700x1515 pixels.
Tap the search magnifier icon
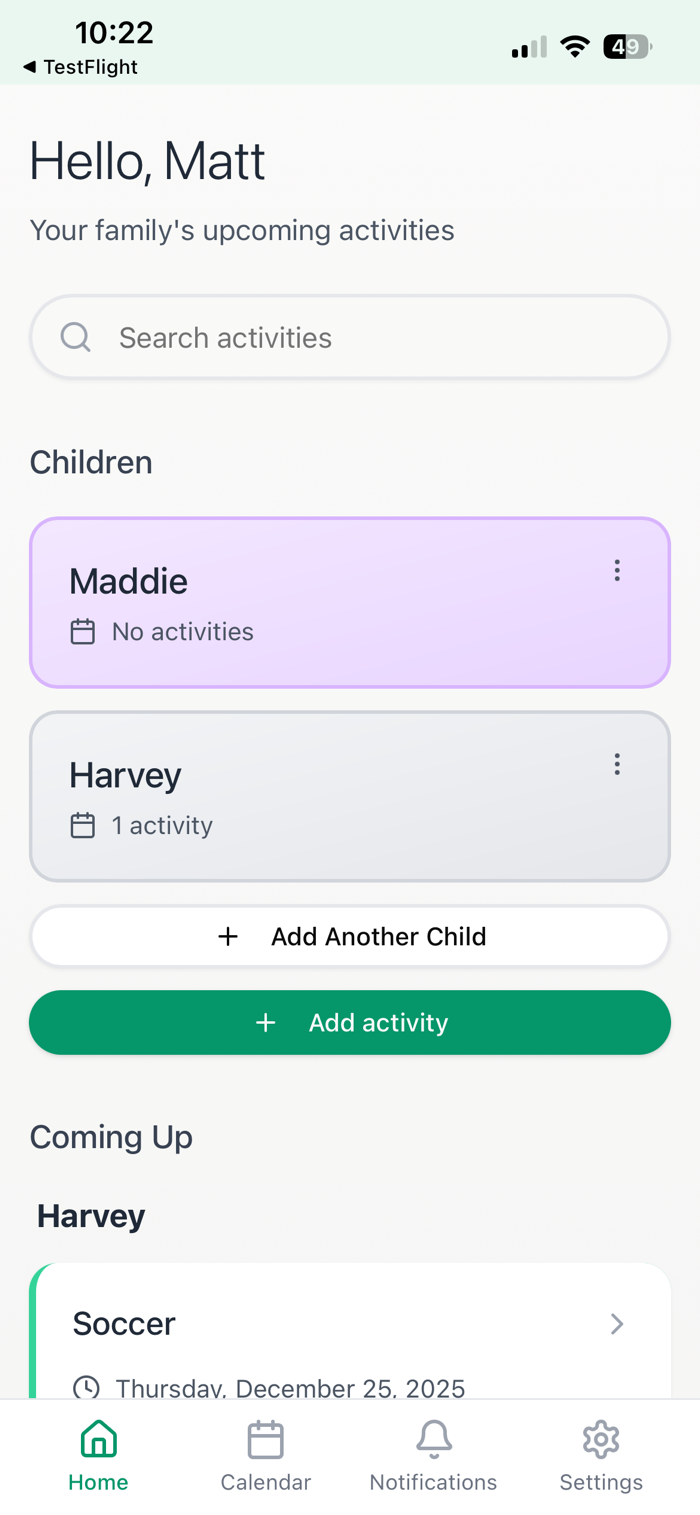[x=76, y=337]
